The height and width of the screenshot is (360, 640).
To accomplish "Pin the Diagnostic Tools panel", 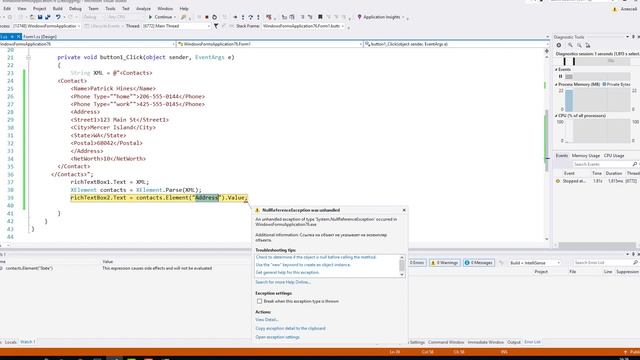I will tap(633, 37).
